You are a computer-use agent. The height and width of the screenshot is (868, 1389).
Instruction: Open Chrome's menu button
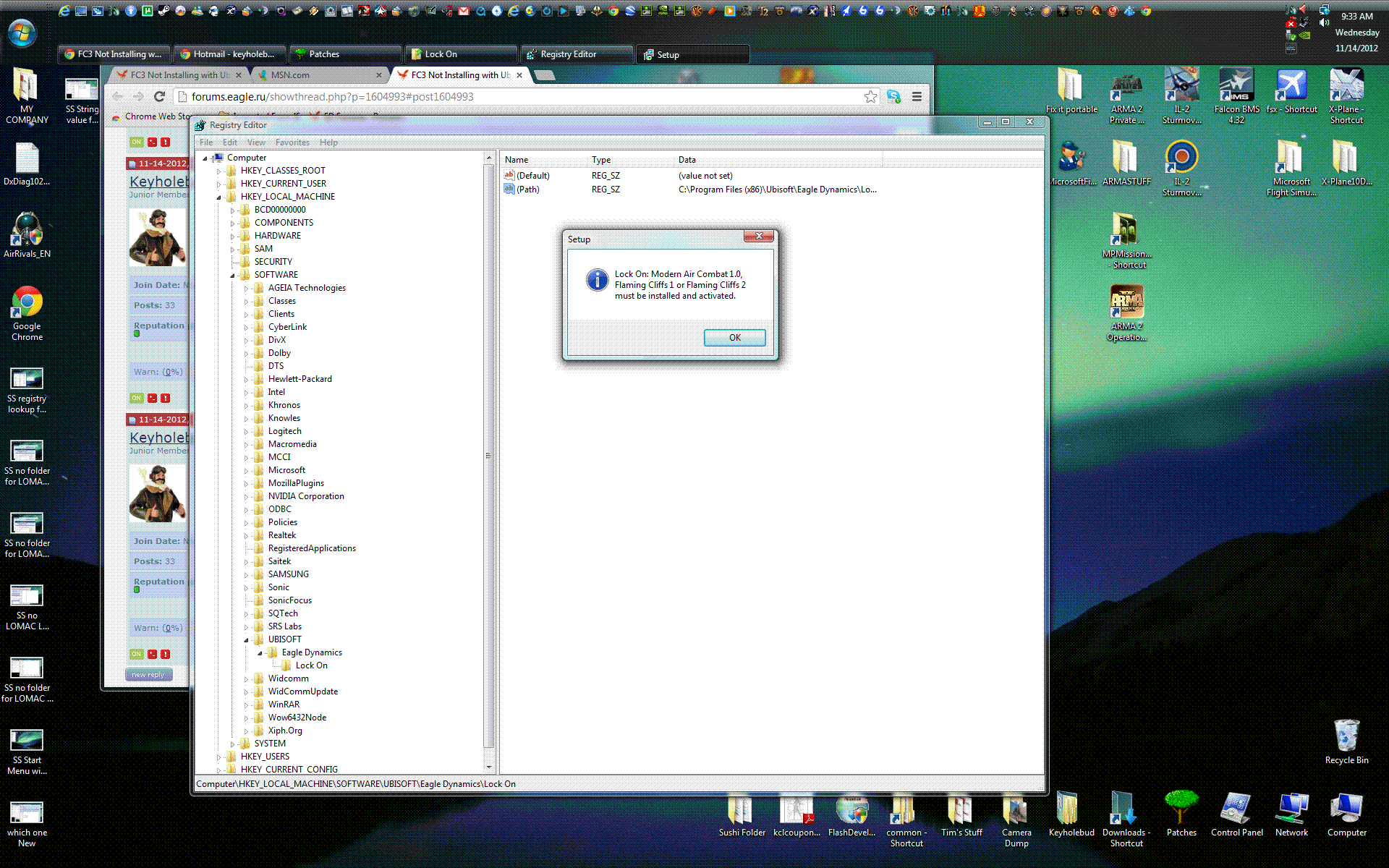click(917, 97)
